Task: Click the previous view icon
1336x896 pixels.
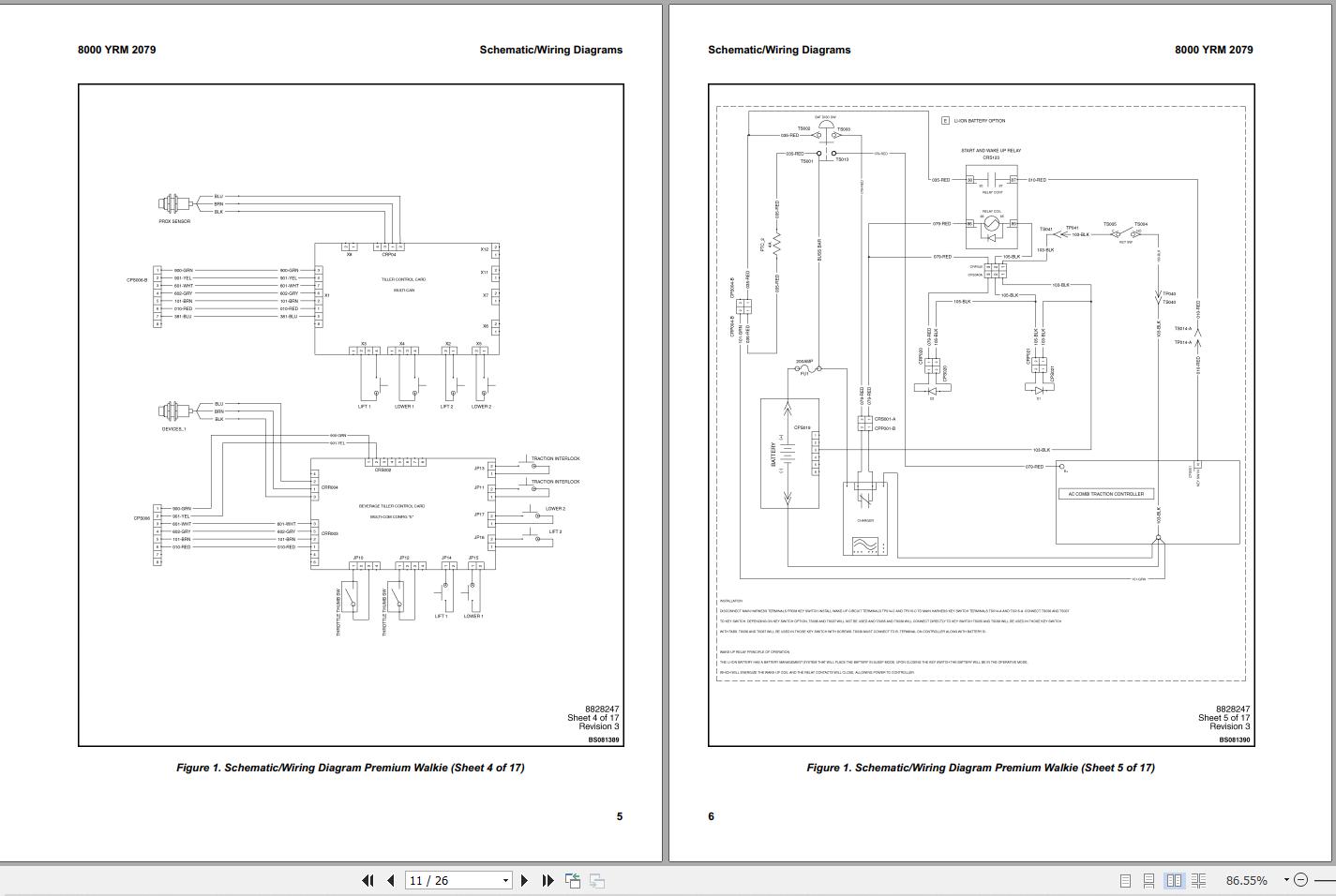Action: point(572,880)
